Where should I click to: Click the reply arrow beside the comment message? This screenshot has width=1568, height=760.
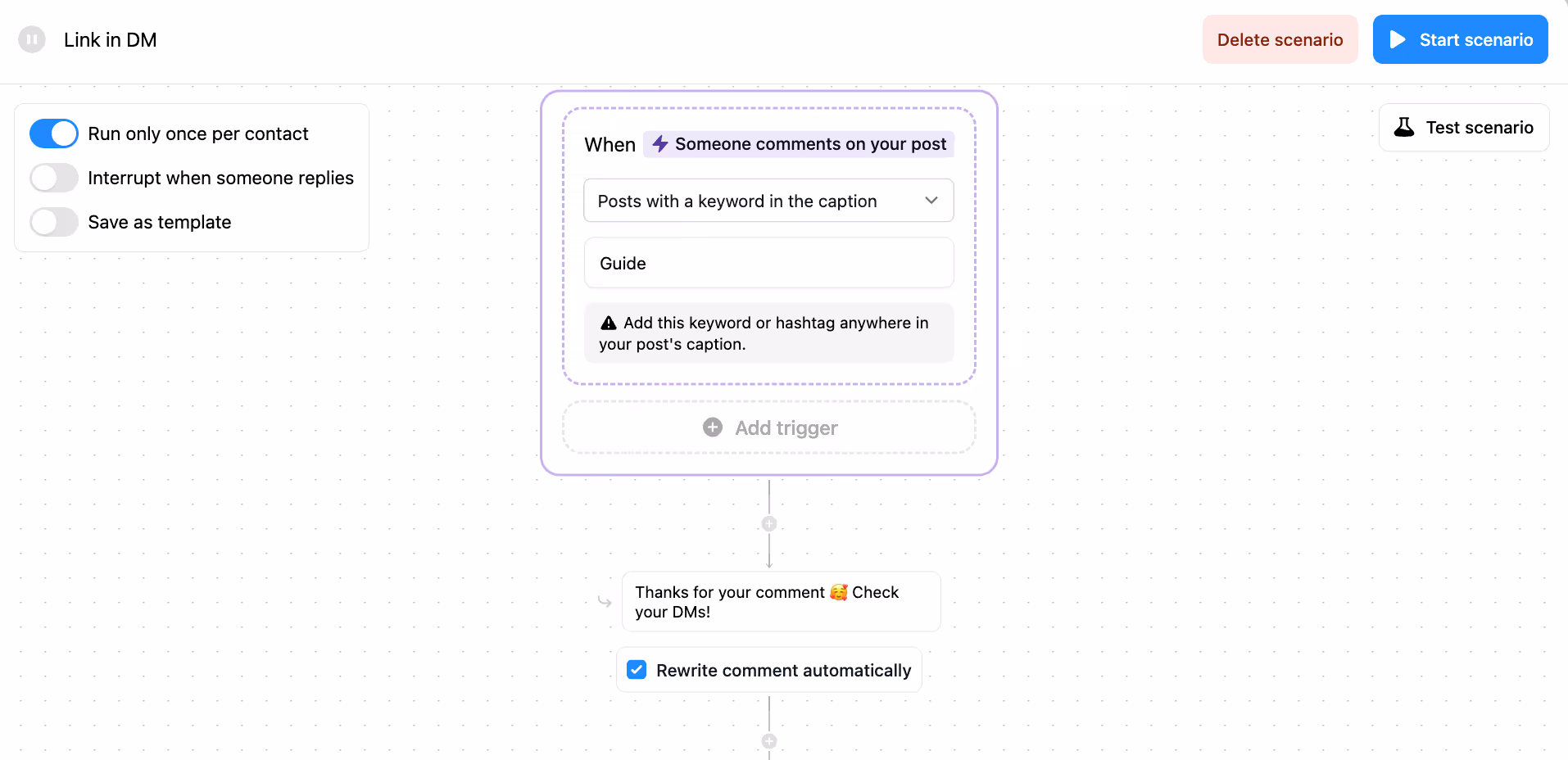603,601
